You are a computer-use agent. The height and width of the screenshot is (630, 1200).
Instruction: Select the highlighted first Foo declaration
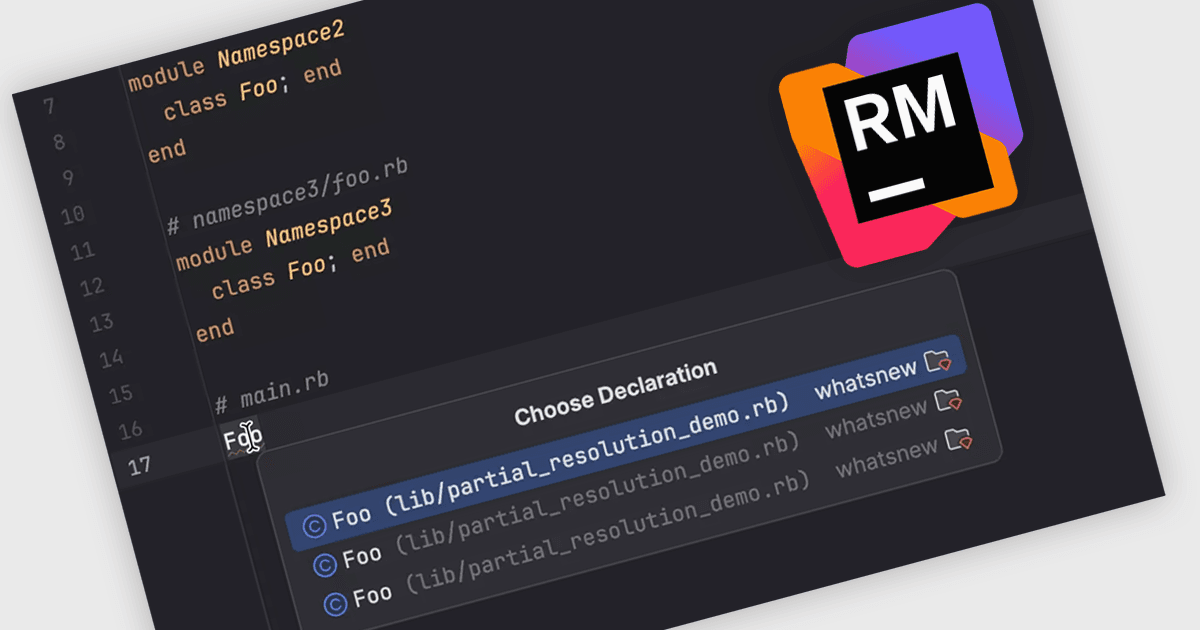tap(625, 442)
